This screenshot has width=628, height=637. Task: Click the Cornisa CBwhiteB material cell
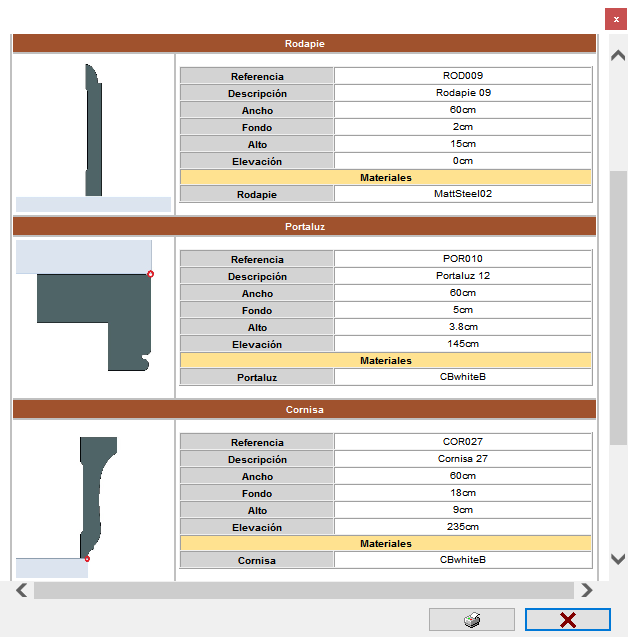tap(463, 560)
